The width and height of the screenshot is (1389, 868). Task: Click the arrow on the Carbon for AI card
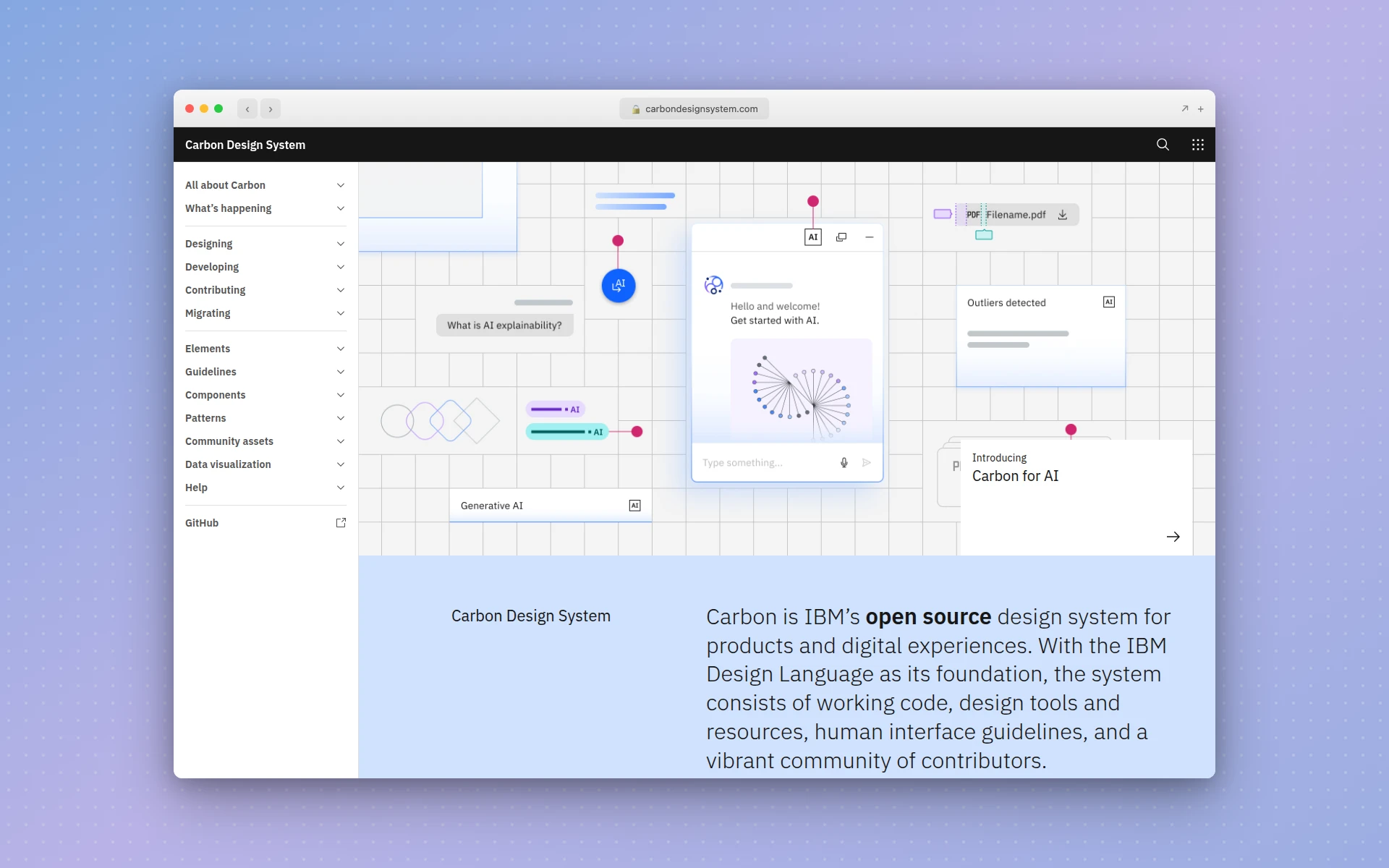[x=1173, y=536]
